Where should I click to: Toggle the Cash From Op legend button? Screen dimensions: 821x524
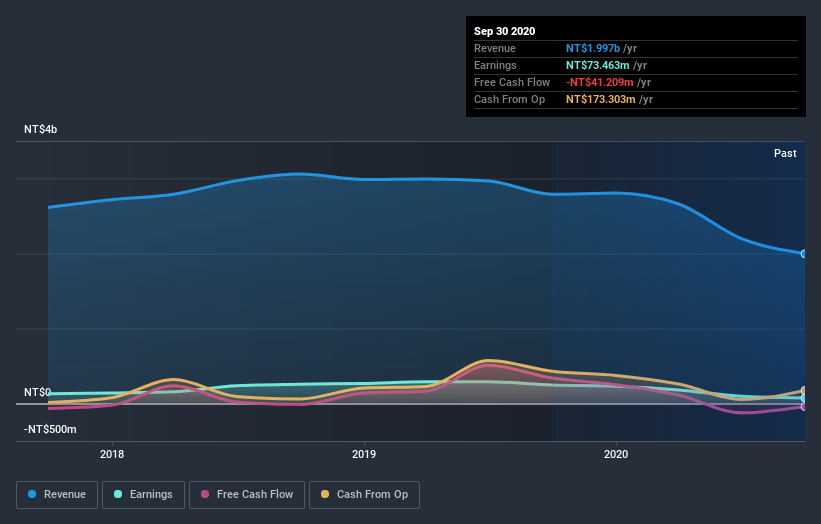tap(364, 495)
